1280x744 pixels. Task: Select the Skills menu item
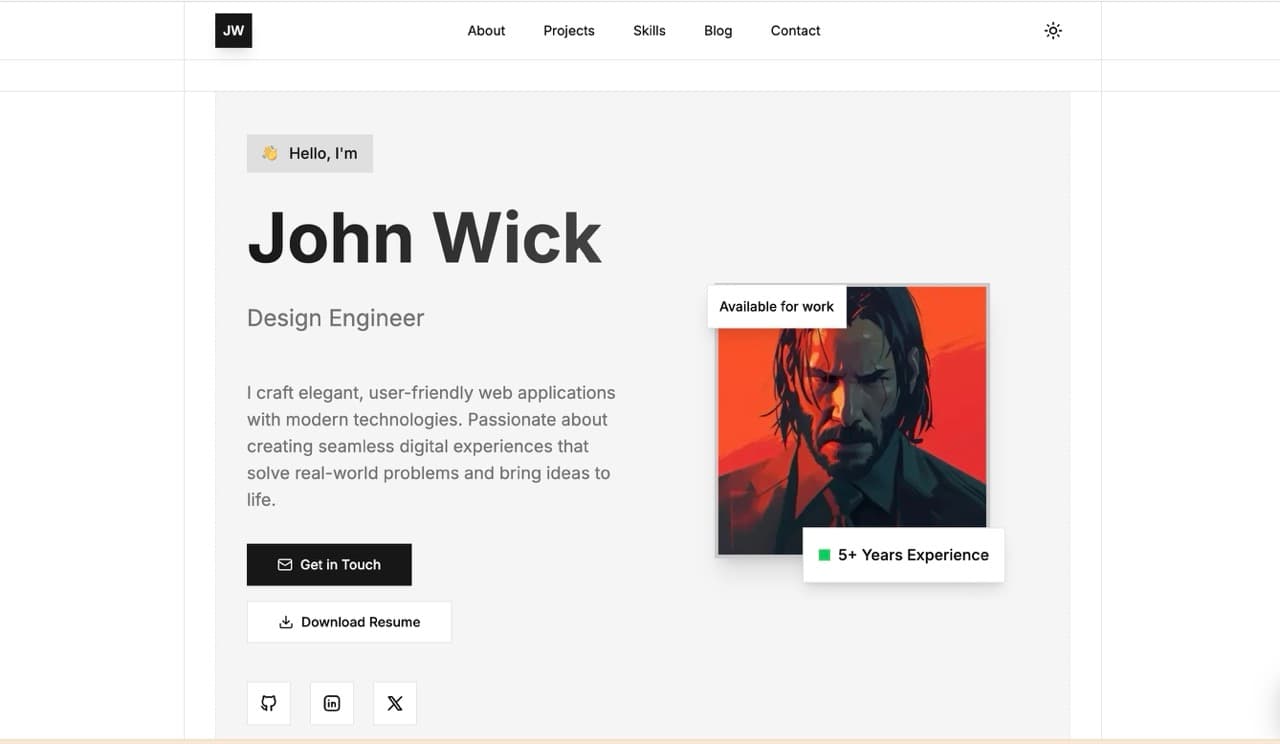649,30
